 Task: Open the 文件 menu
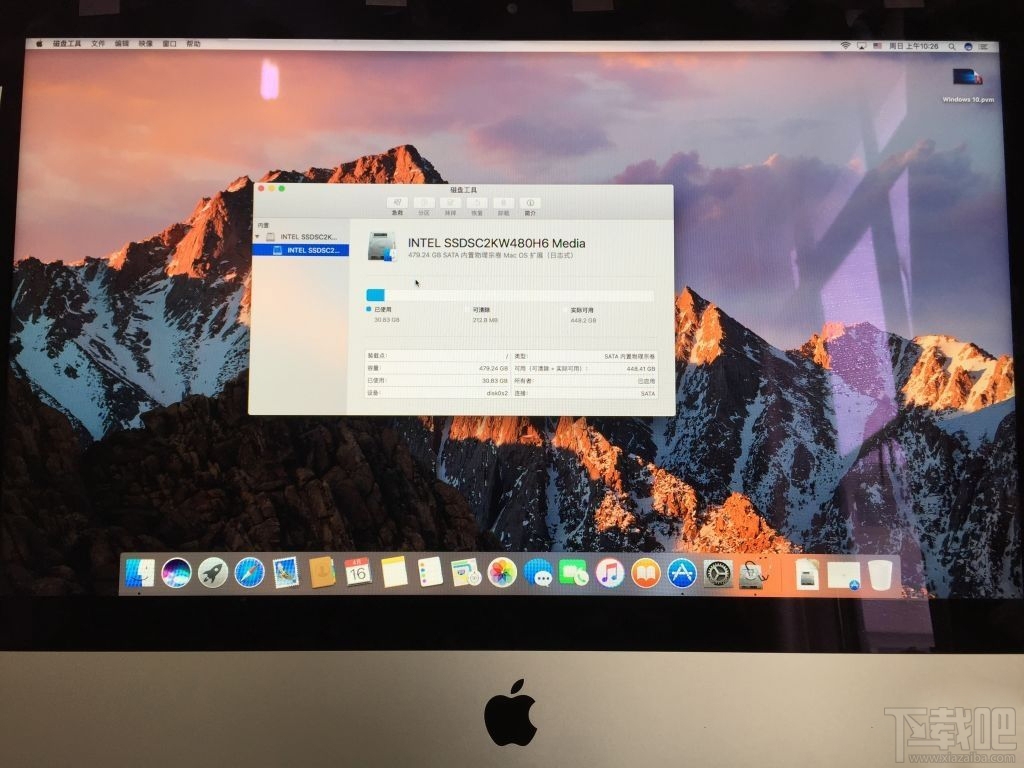[x=98, y=44]
